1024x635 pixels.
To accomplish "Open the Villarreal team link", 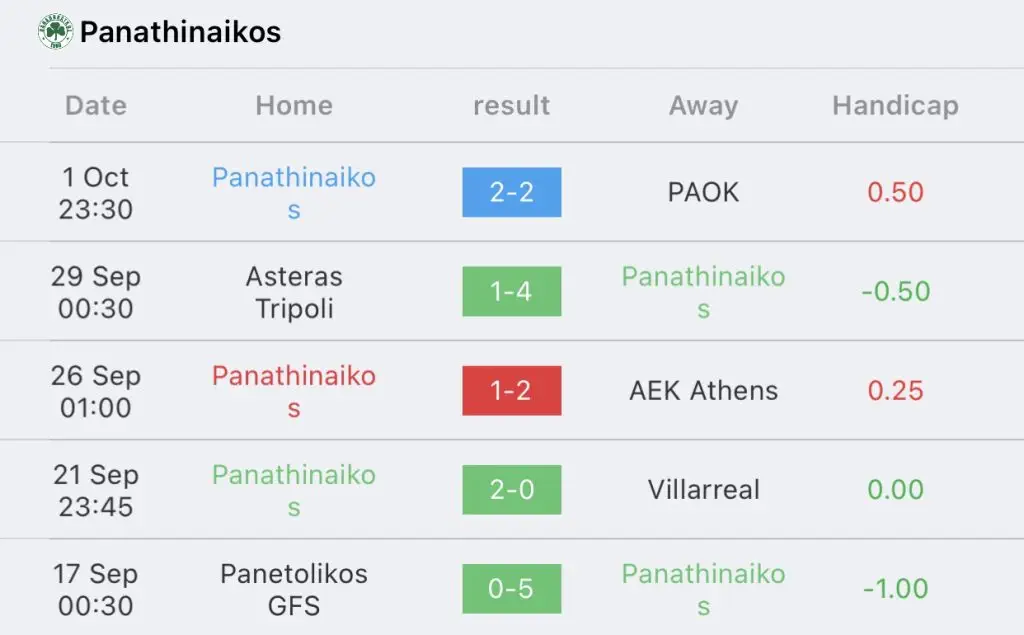I will coord(703,489).
